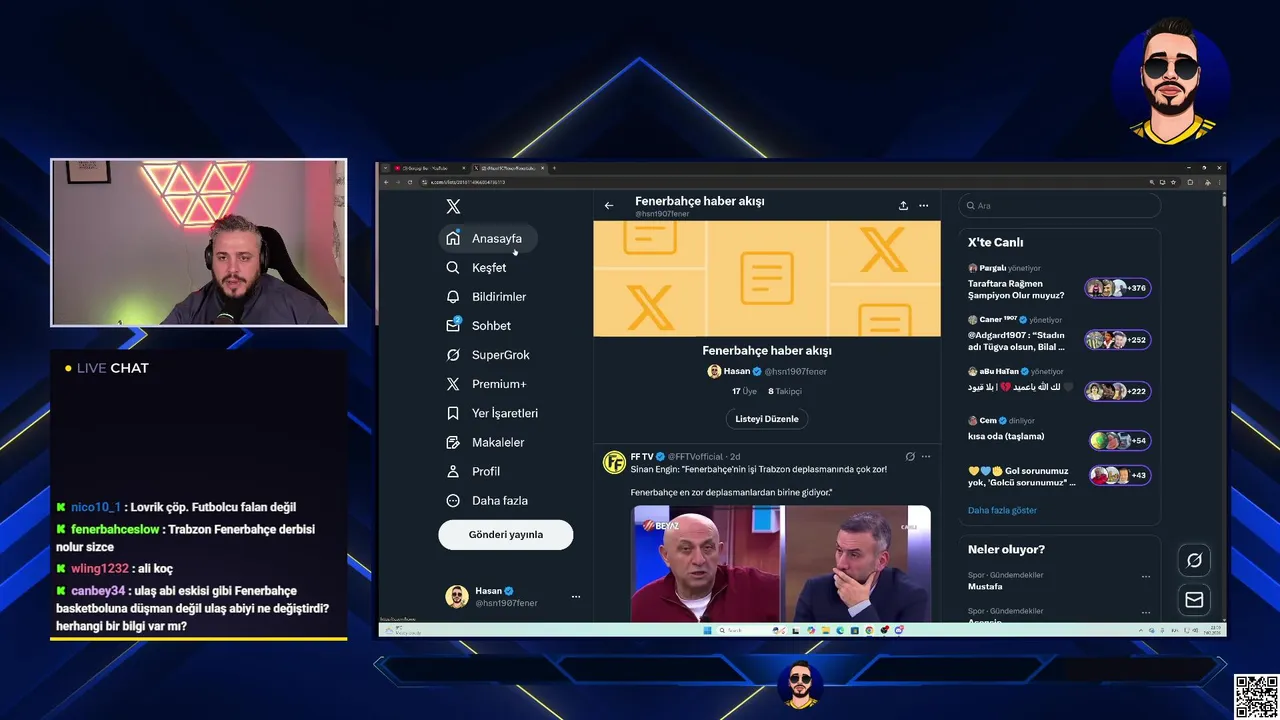The height and width of the screenshot is (720, 1280).
Task: Join Gol sorunumuz yok live space
Action: (1022, 477)
